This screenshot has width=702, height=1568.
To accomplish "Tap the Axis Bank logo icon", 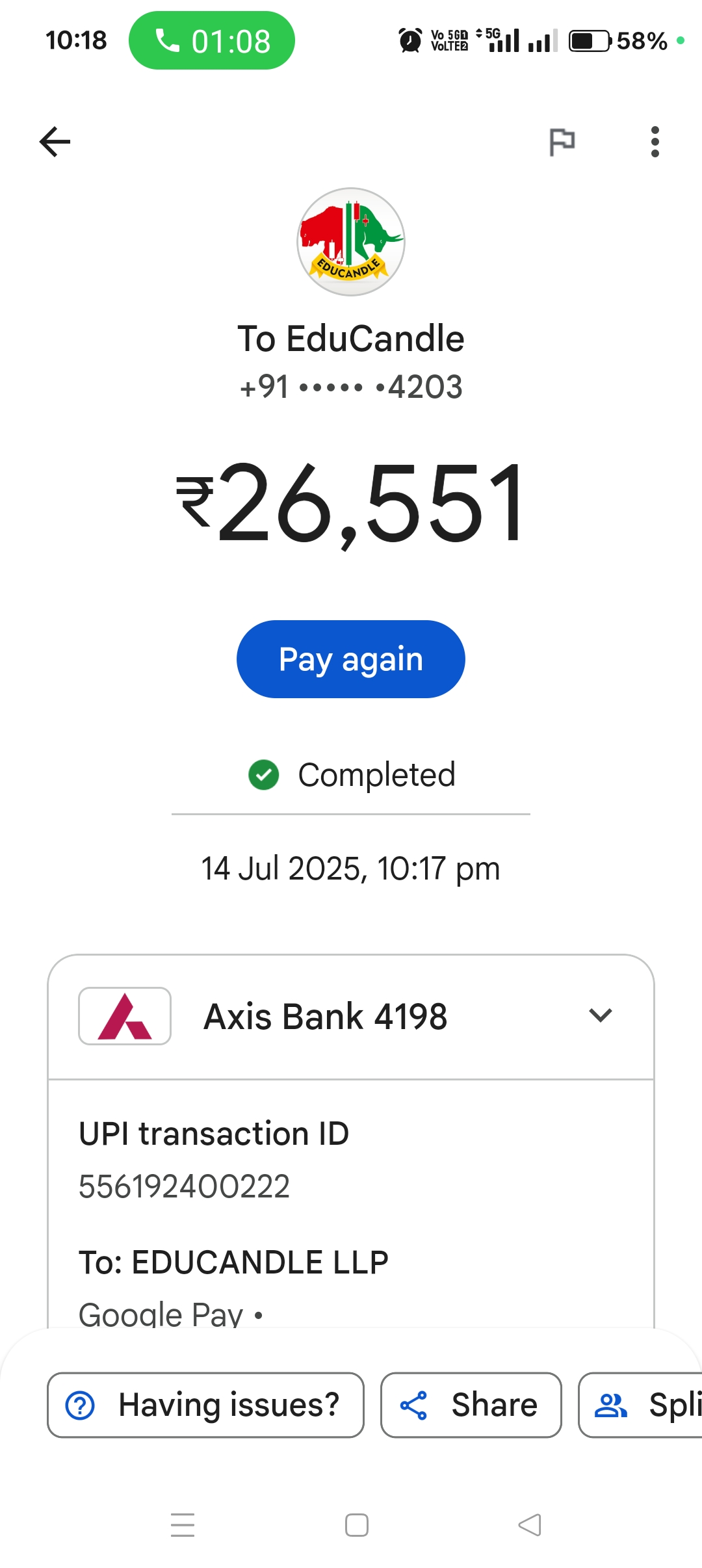I will (x=125, y=1016).
